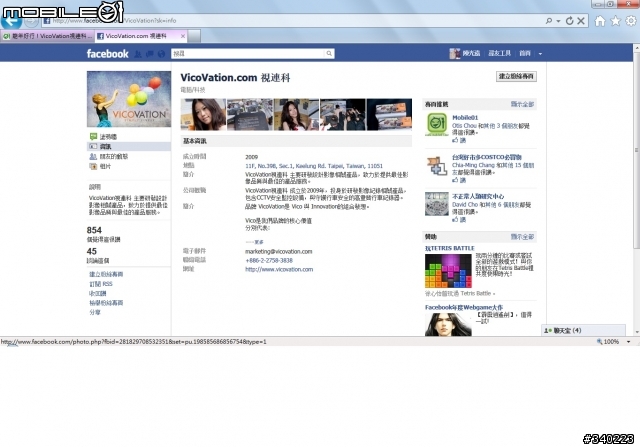Open the VicoVation page profile picture
Screen dimensions: 640x447
[x=129, y=99]
